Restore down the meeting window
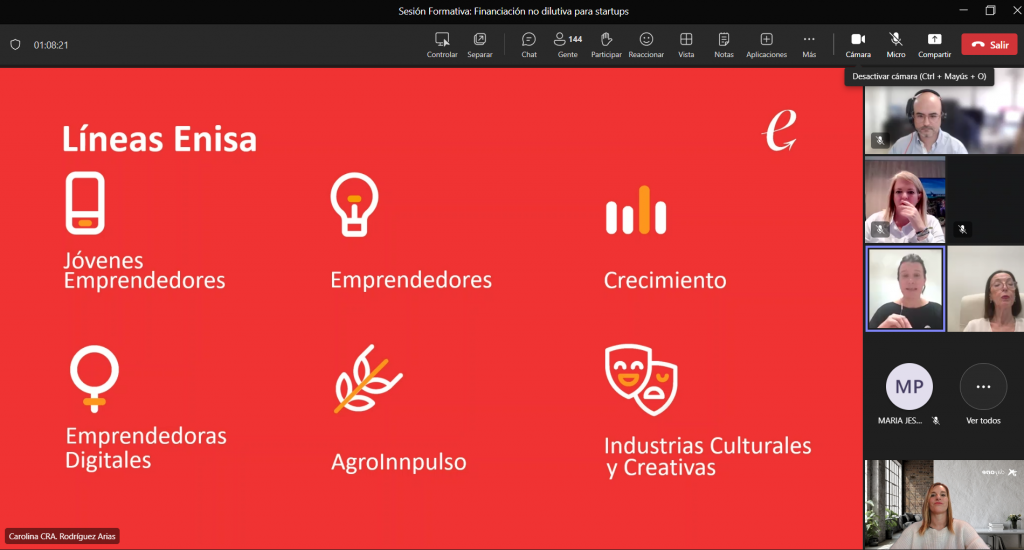The image size is (1024, 550). click(990, 10)
